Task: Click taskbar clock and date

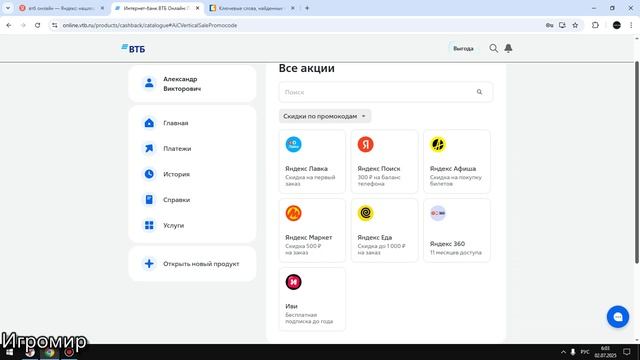Action: [605, 352]
